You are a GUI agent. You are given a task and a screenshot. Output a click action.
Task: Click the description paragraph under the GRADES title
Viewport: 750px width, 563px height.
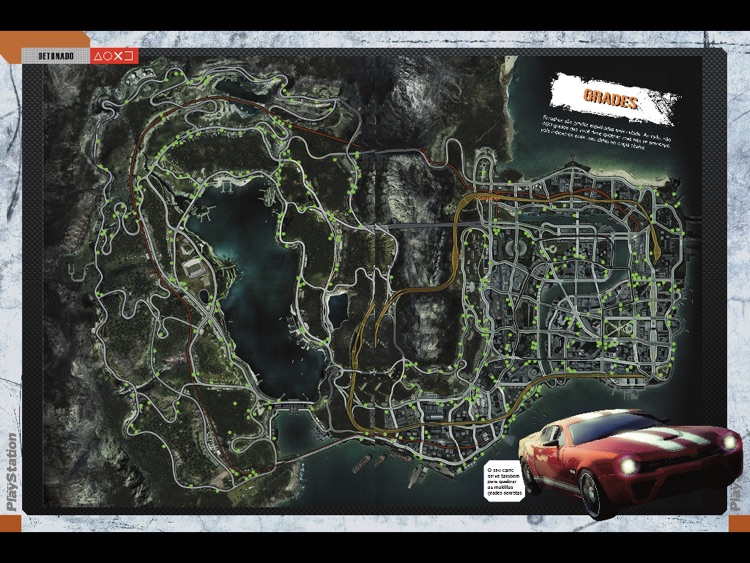(x=607, y=132)
